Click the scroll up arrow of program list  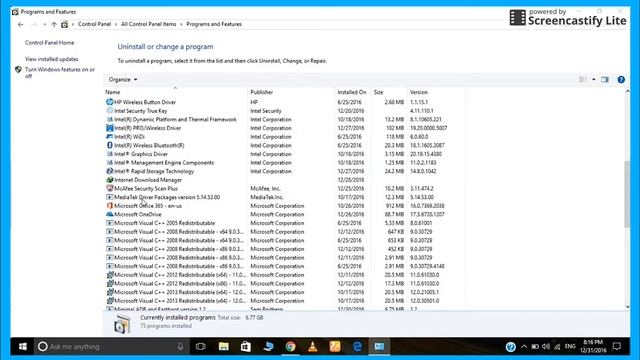(x=627, y=91)
